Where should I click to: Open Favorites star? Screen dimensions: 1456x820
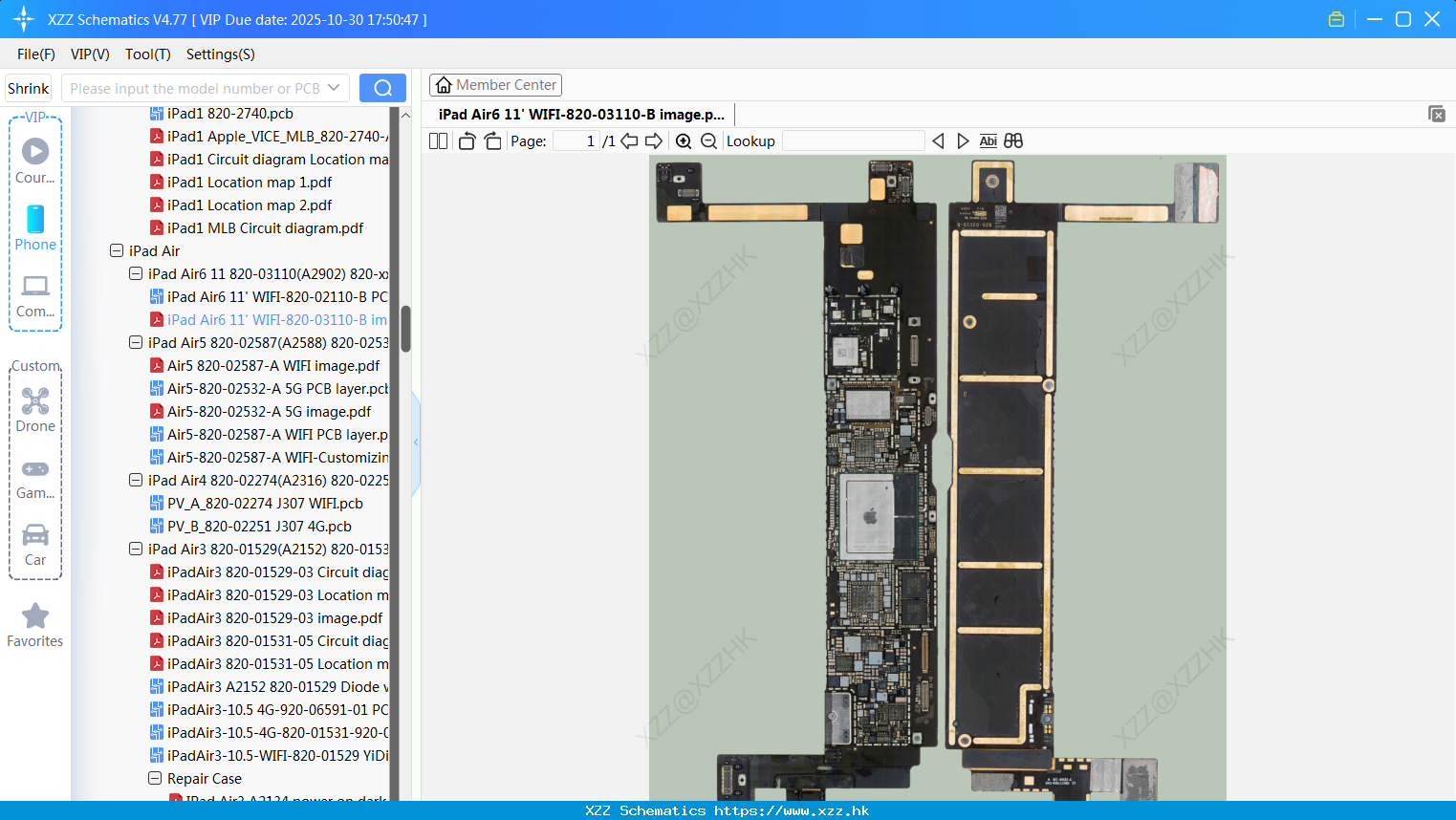[x=35, y=626]
